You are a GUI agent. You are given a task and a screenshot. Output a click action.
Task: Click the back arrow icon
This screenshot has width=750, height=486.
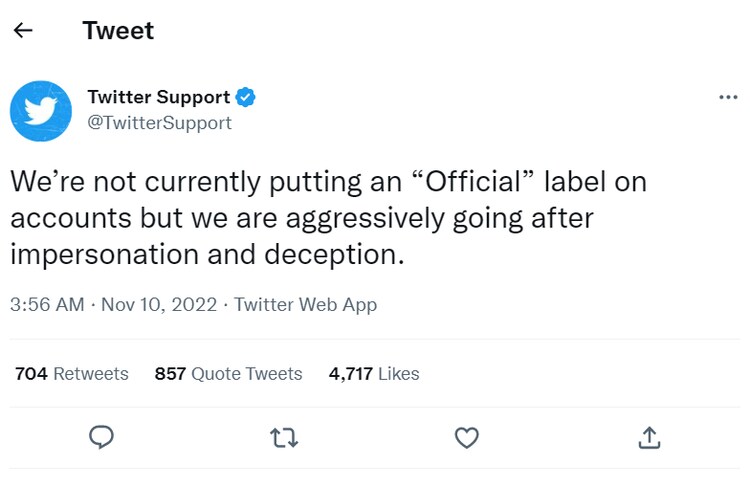pos(23,31)
